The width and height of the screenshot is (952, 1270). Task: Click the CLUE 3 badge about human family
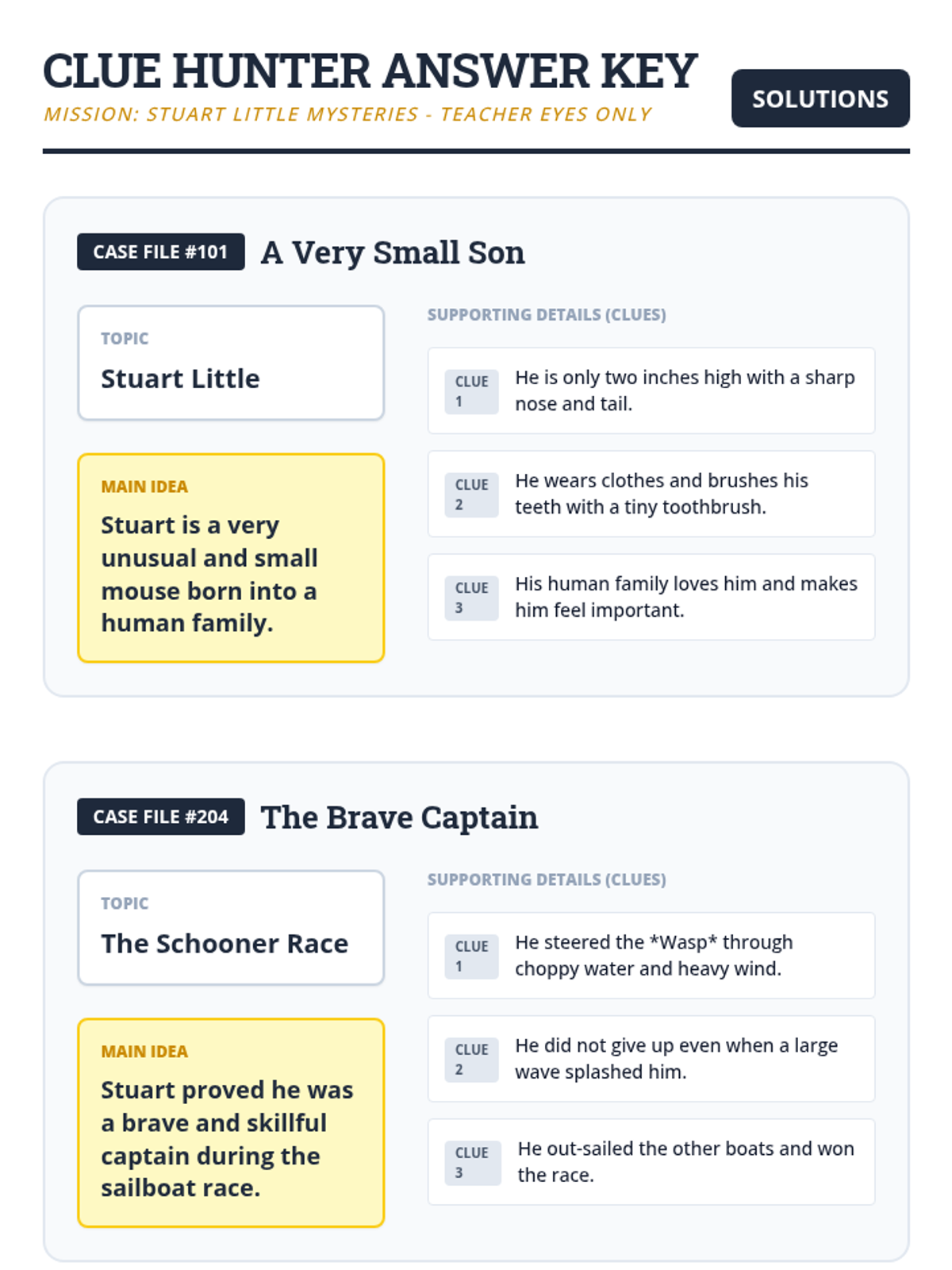pyautogui.click(x=471, y=598)
